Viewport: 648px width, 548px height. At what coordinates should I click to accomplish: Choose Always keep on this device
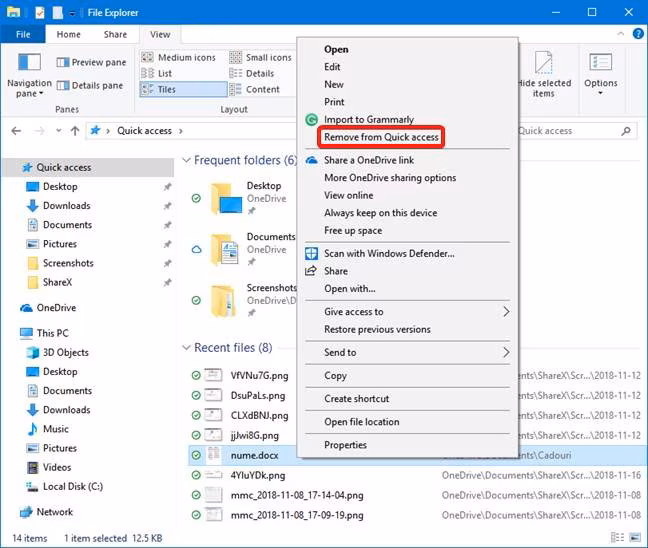[407, 213]
